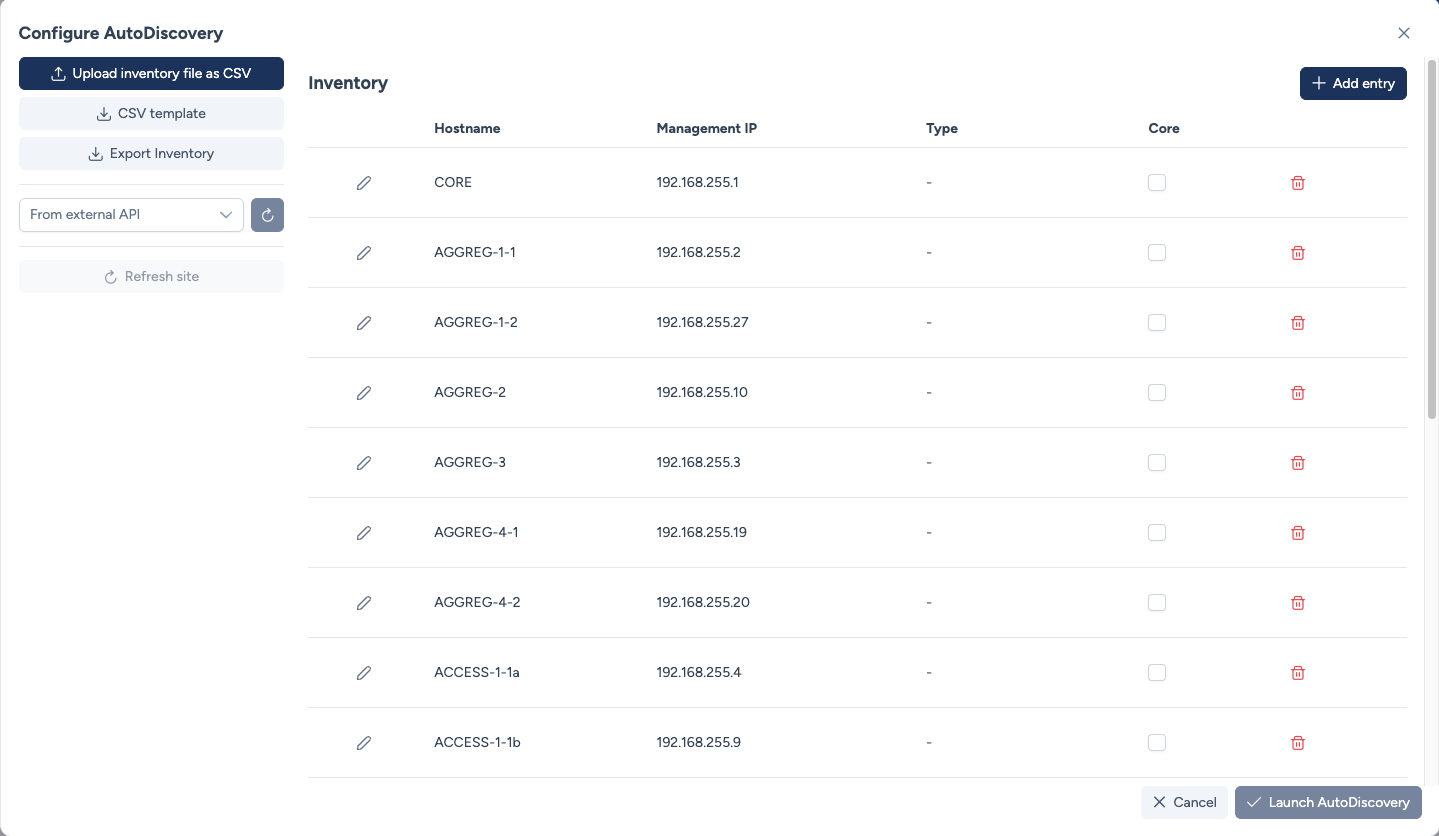Delete the AGGREG-1-1 entry with trash icon
The width and height of the screenshot is (1439, 836).
point(1298,253)
